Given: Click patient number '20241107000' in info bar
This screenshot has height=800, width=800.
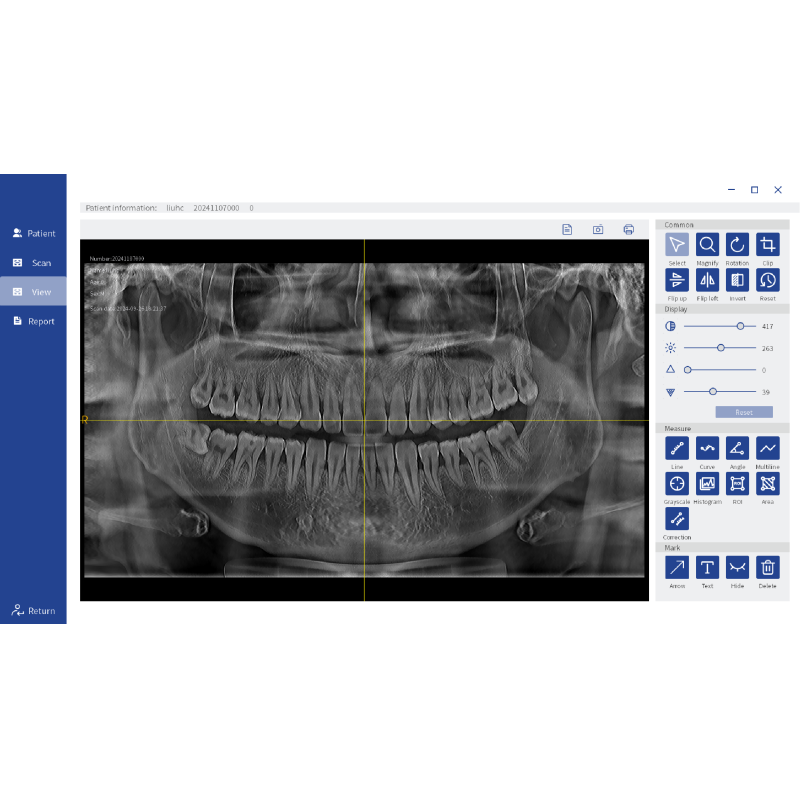Looking at the screenshot, I should coord(216,208).
